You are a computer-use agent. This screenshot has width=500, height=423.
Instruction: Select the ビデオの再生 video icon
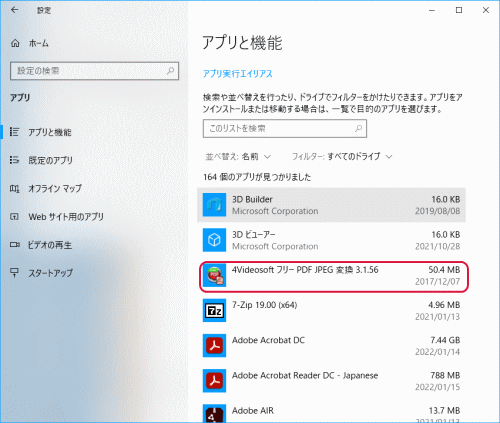[x=14, y=245]
